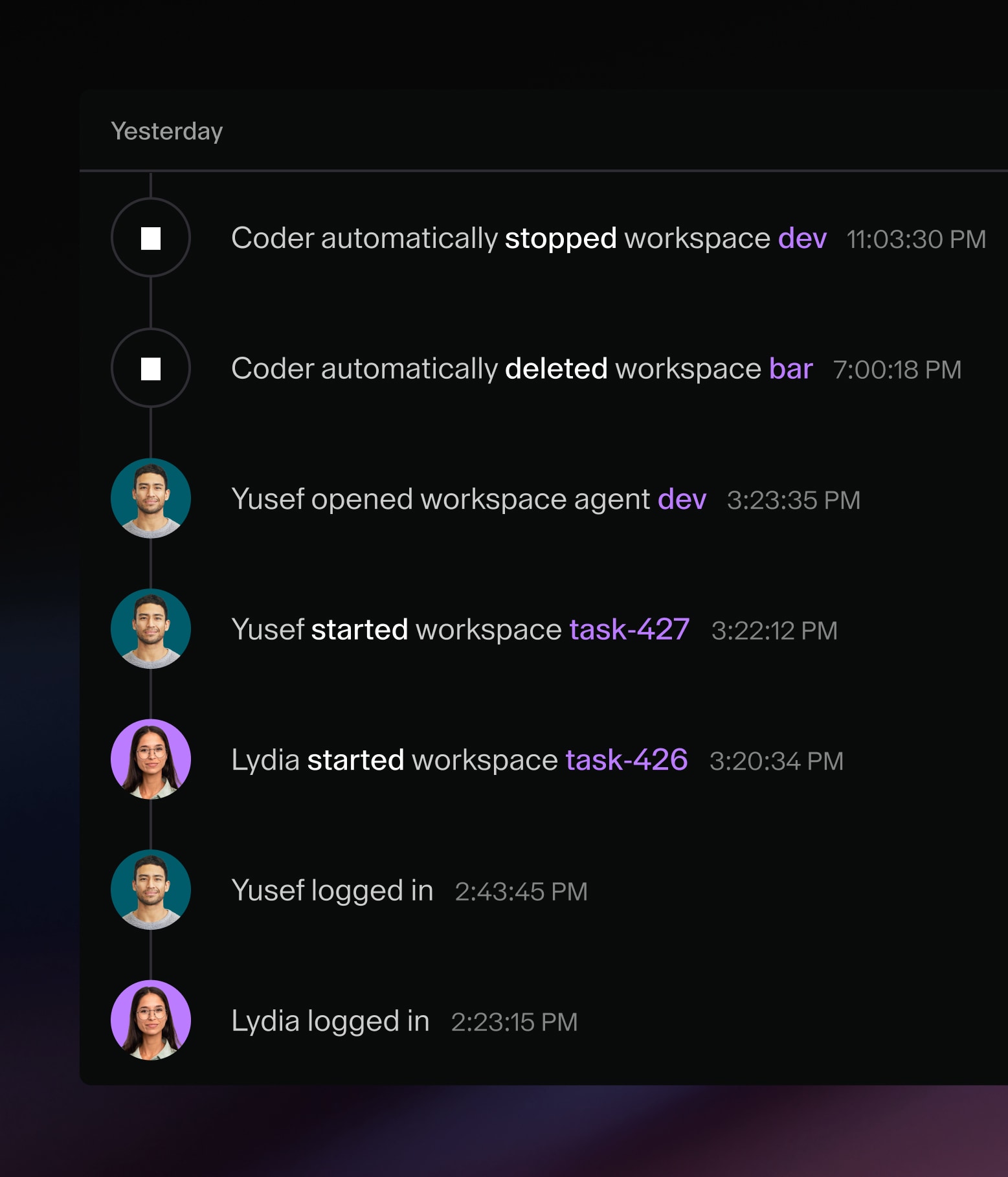Open Yusef's avatar on the workspace agent entry
The width and height of the screenshot is (1008, 1177).
[x=151, y=499]
